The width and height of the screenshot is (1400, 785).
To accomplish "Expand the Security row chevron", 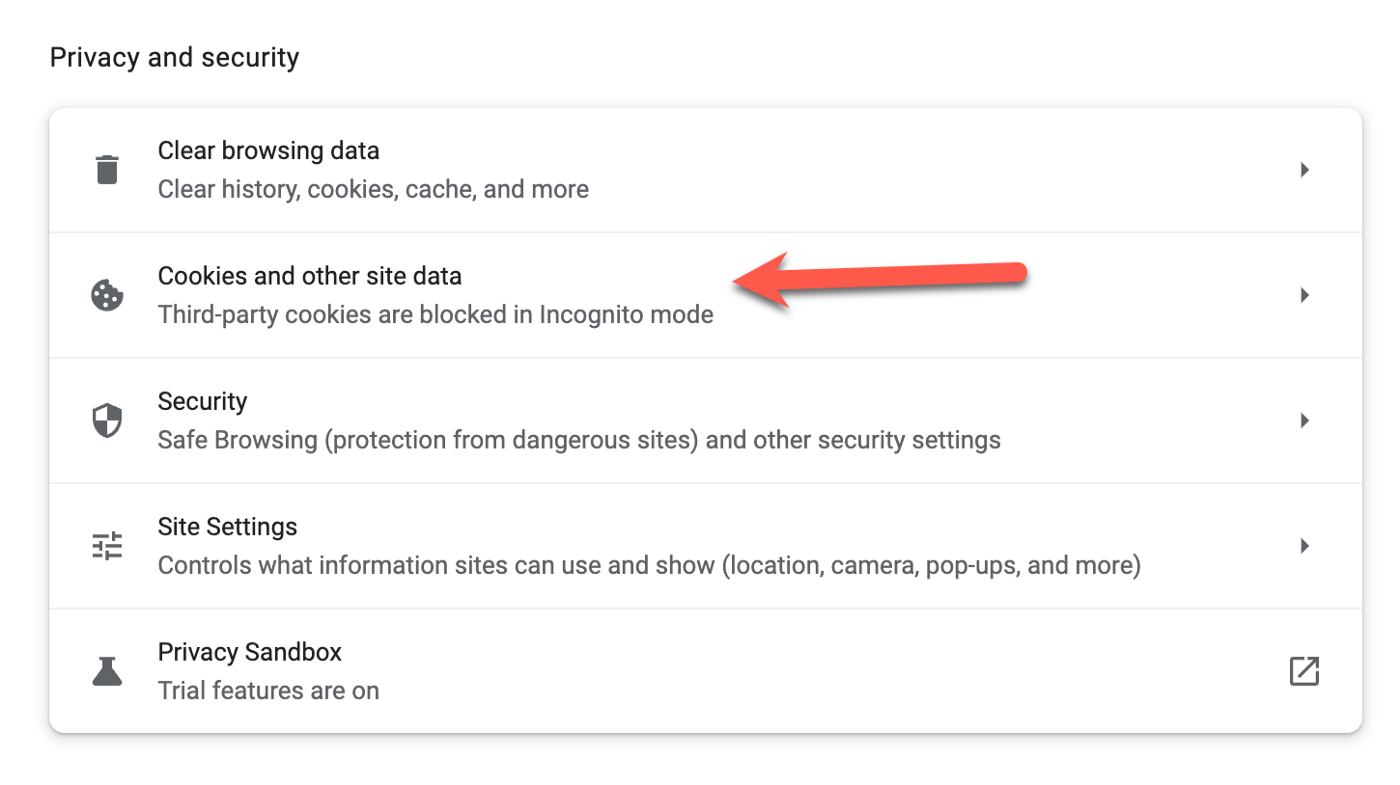I will pyautogui.click(x=1304, y=420).
